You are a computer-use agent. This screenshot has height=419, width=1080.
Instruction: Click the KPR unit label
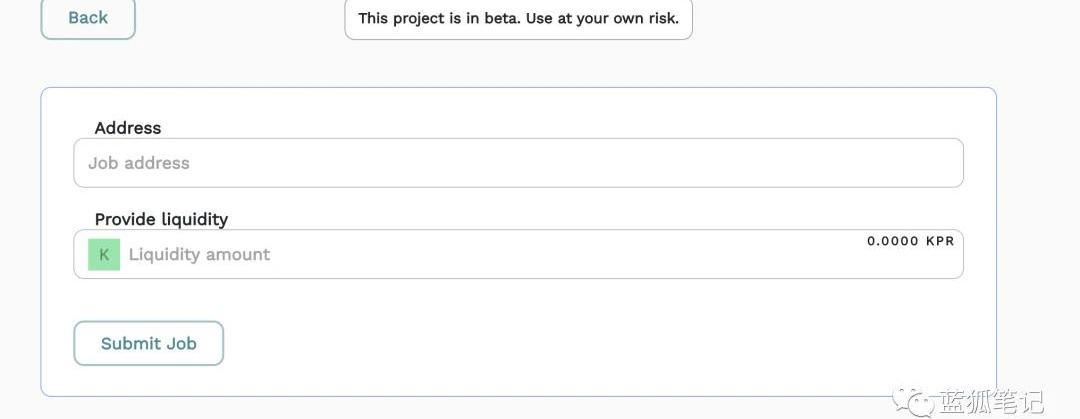940,241
